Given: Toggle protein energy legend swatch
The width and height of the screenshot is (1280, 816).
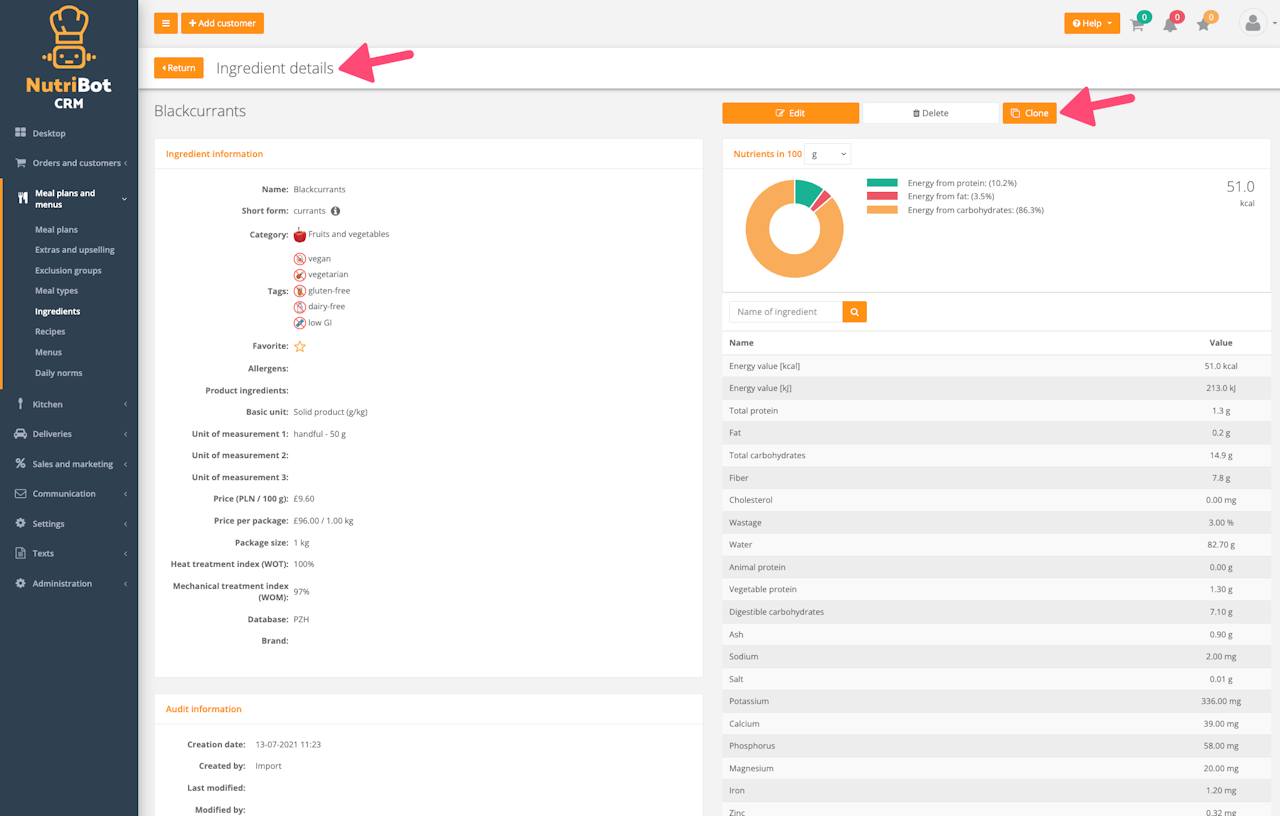Looking at the screenshot, I should pyautogui.click(x=882, y=183).
